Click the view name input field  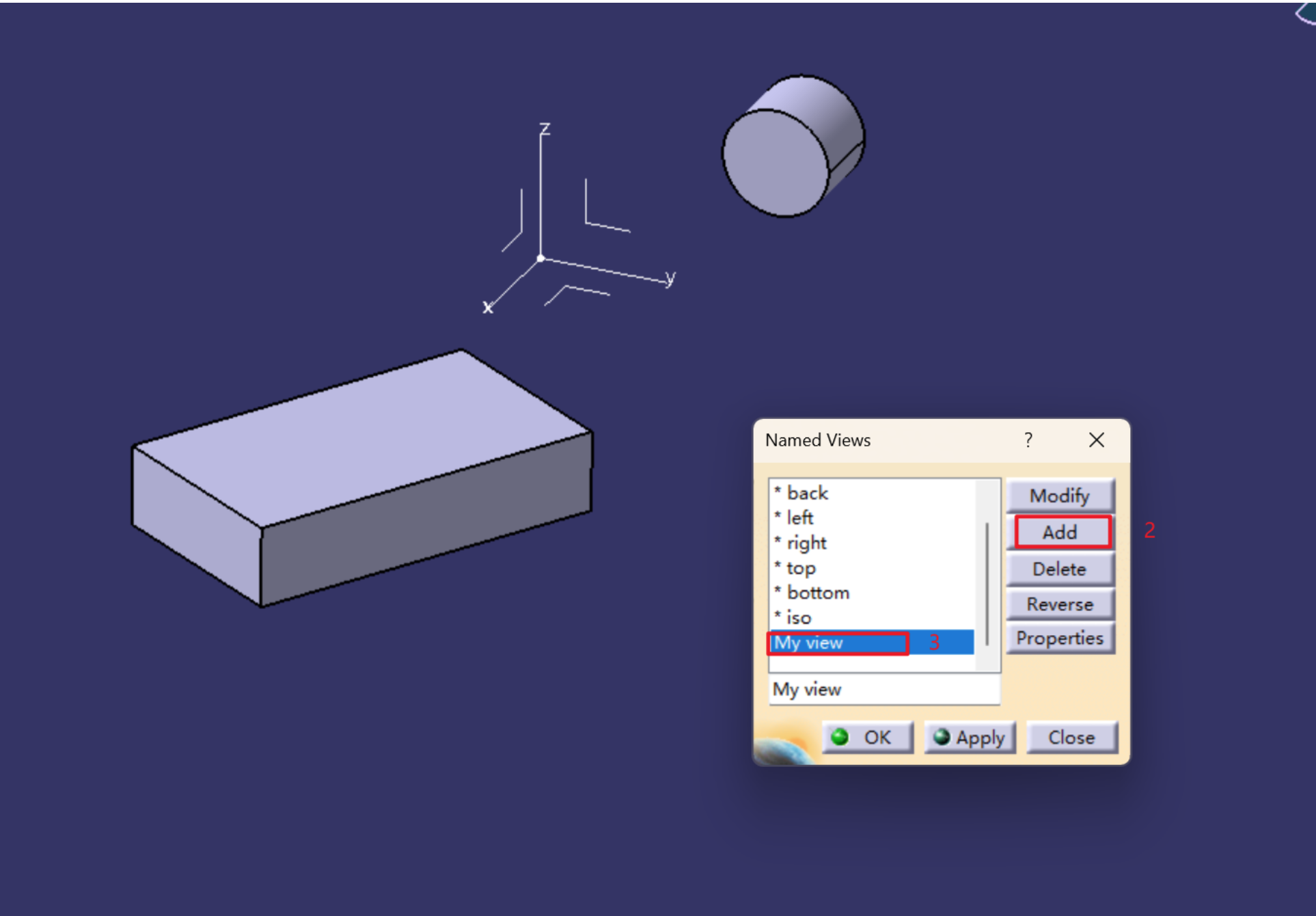884,689
